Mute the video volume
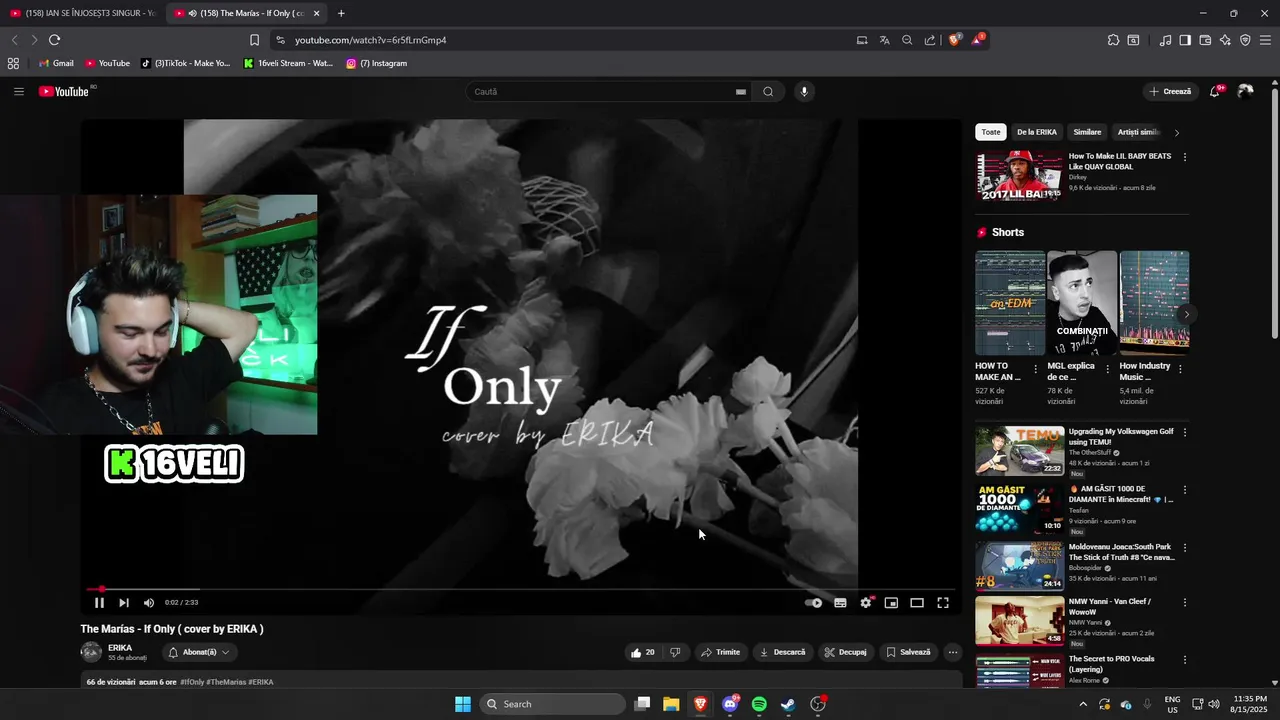The image size is (1280, 720). click(149, 603)
